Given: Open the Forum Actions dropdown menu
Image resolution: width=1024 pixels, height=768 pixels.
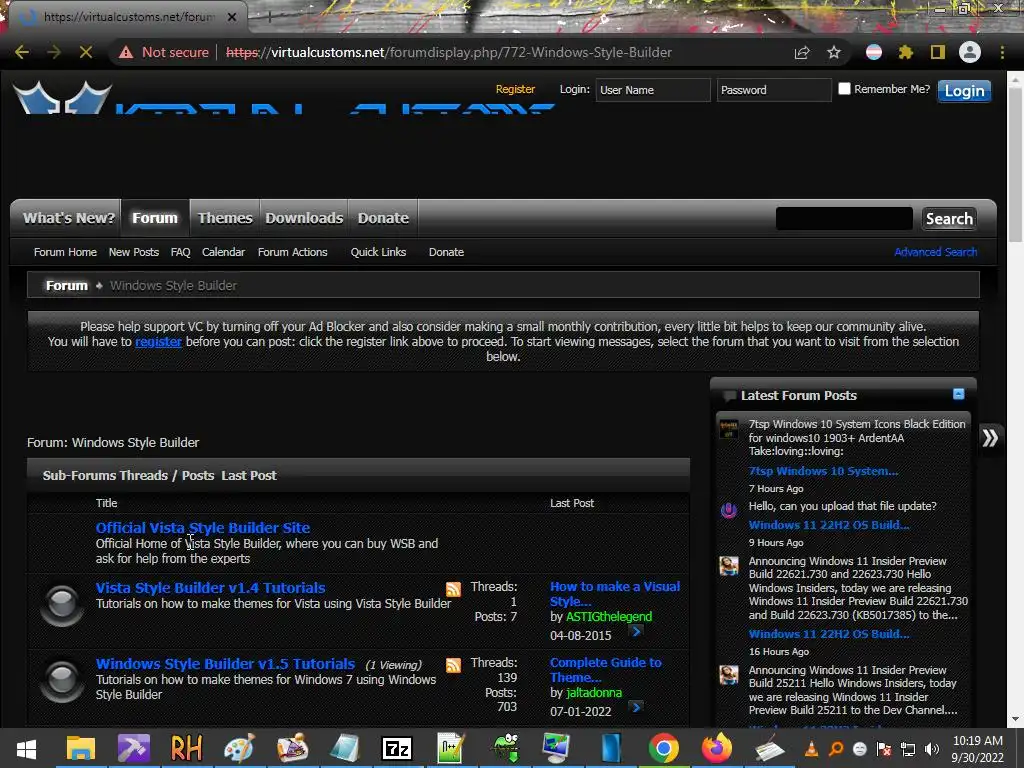Looking at the screenshot, I should (293, 252).
